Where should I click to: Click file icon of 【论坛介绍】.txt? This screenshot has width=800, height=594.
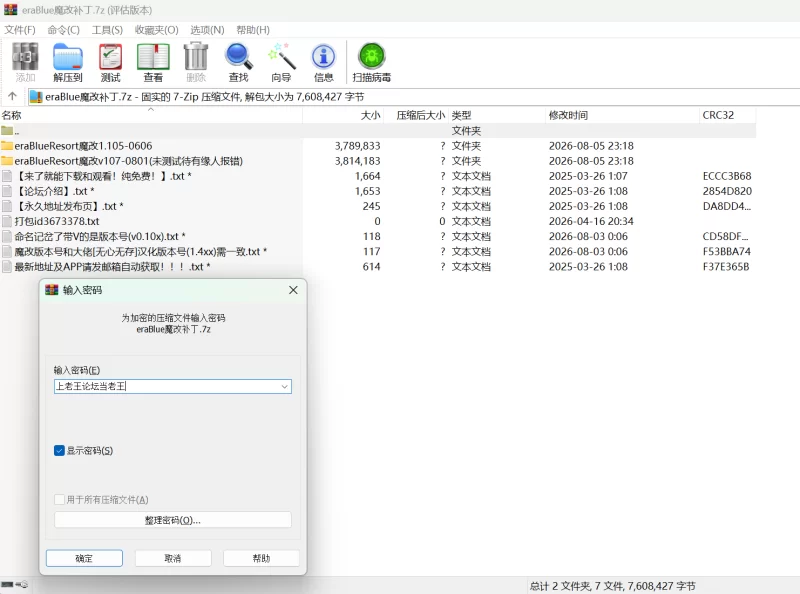(x=7, y=191)
